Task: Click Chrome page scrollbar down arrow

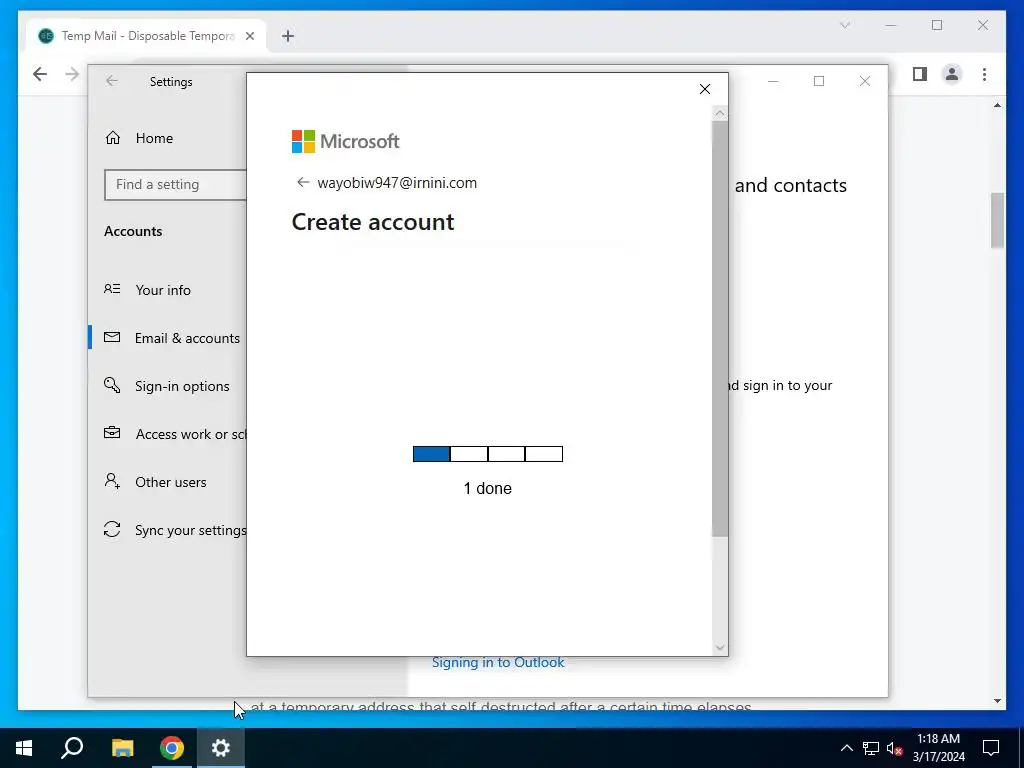Action: pyautogui.click(x=997, y=701)
